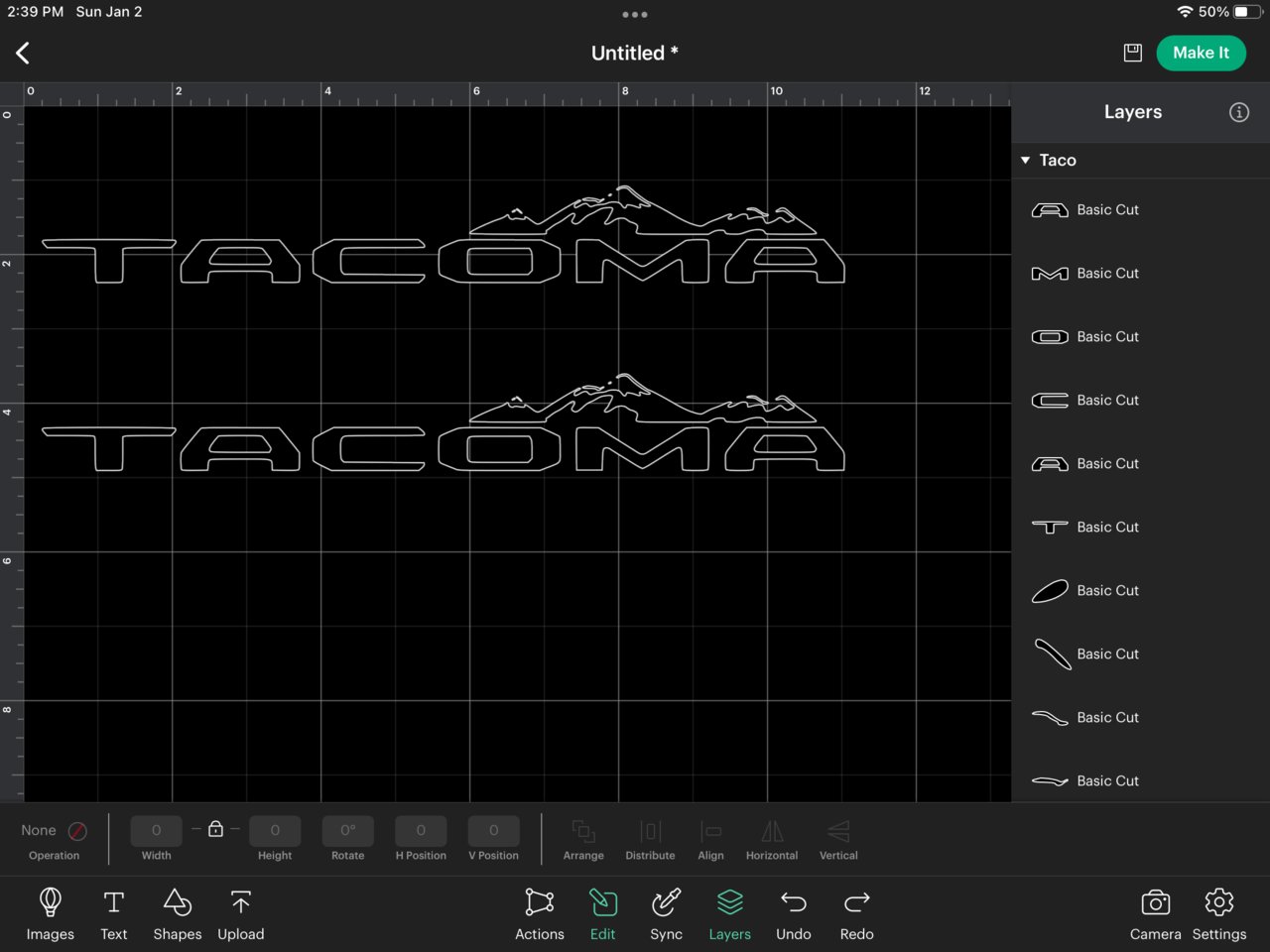Select the filled leaf shape layer
The width and height of the screenshot is (1270, 952).
coord(1139,591)
